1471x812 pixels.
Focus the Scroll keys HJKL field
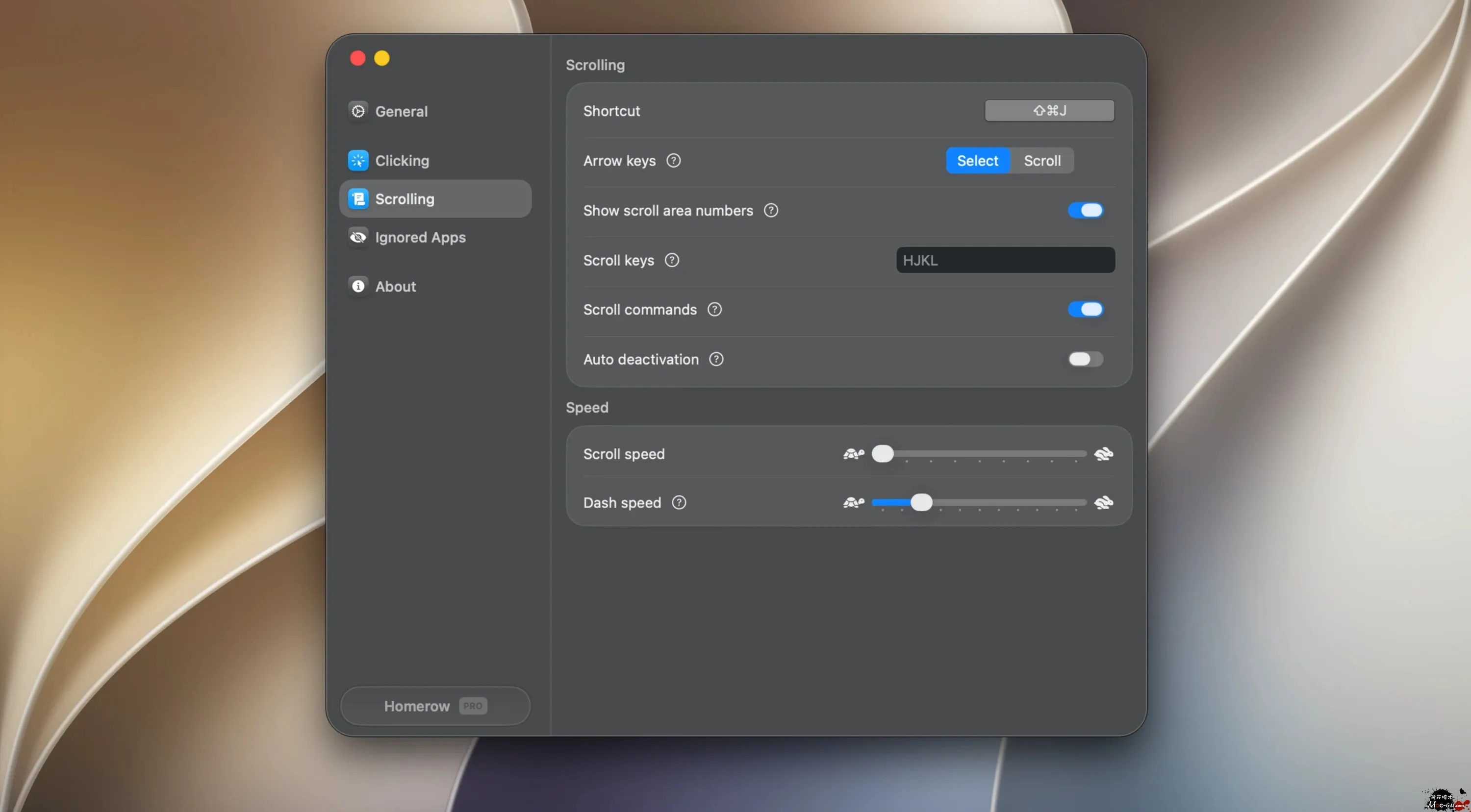click(x=1005, y=260)
